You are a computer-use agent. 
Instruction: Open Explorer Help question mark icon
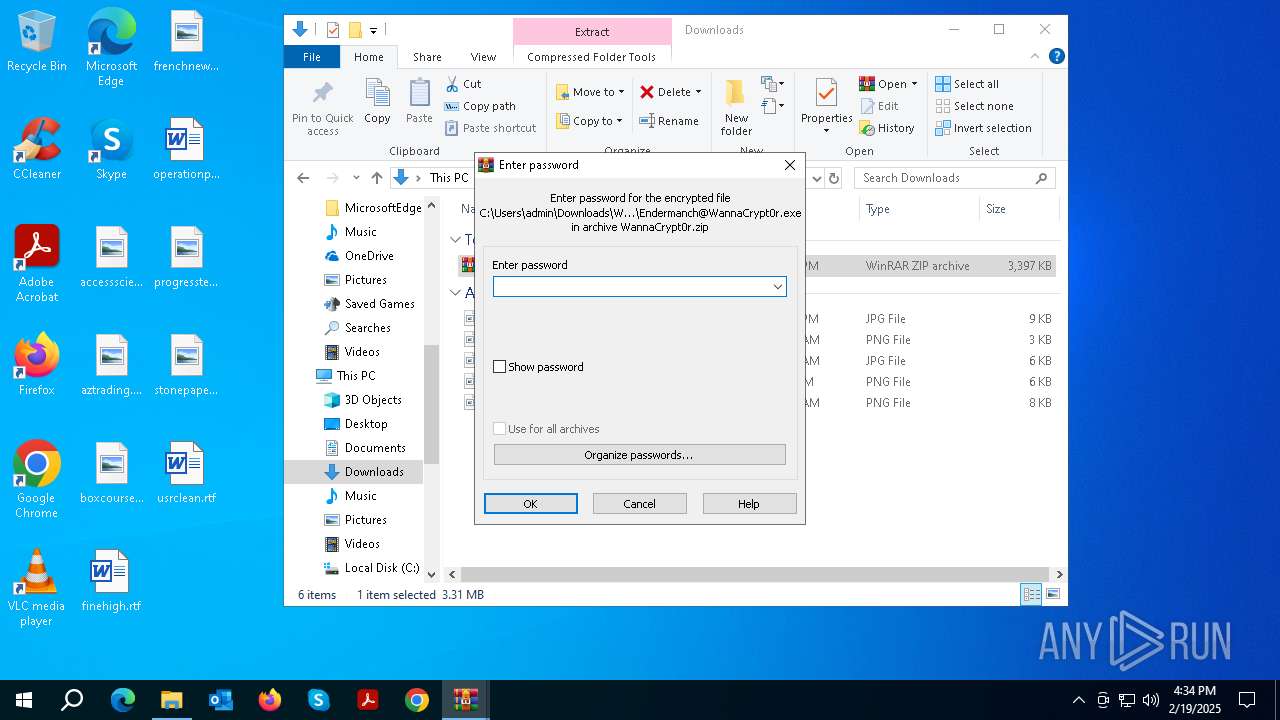[x=1056, y=57]
